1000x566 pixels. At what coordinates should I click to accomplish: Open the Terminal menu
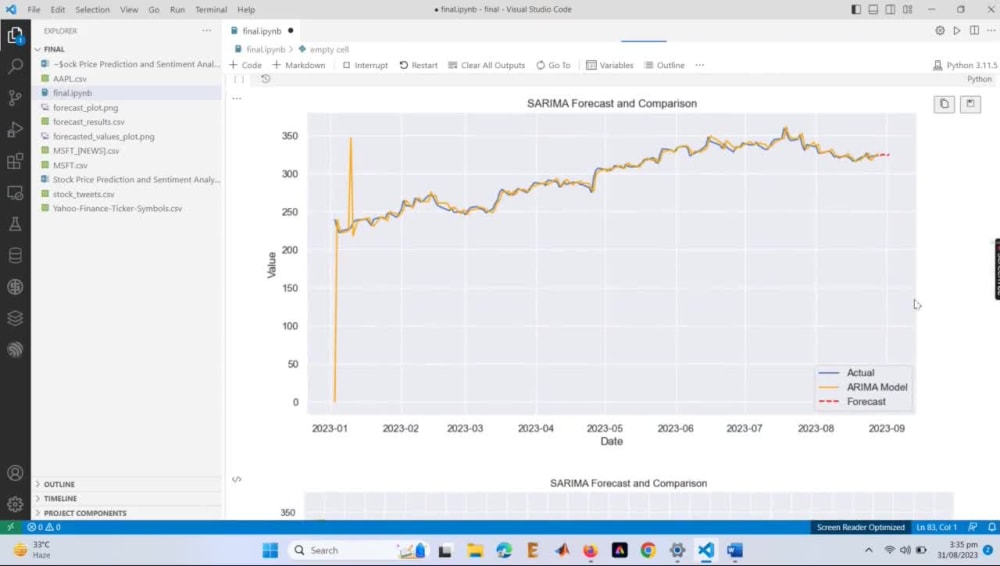pyautogui.click(x=211, y=10)
